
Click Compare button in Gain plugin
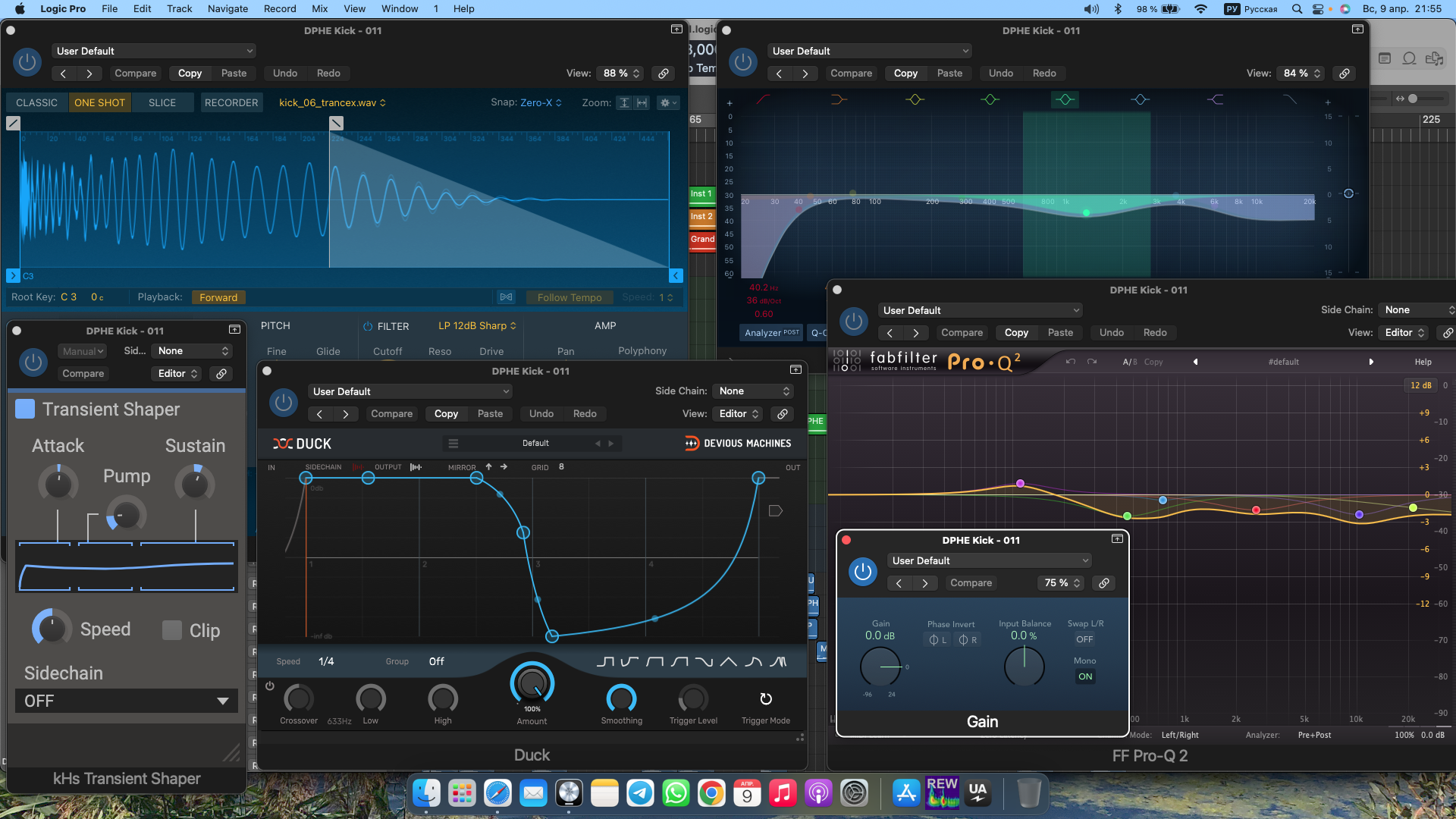[x=971, y=583]
